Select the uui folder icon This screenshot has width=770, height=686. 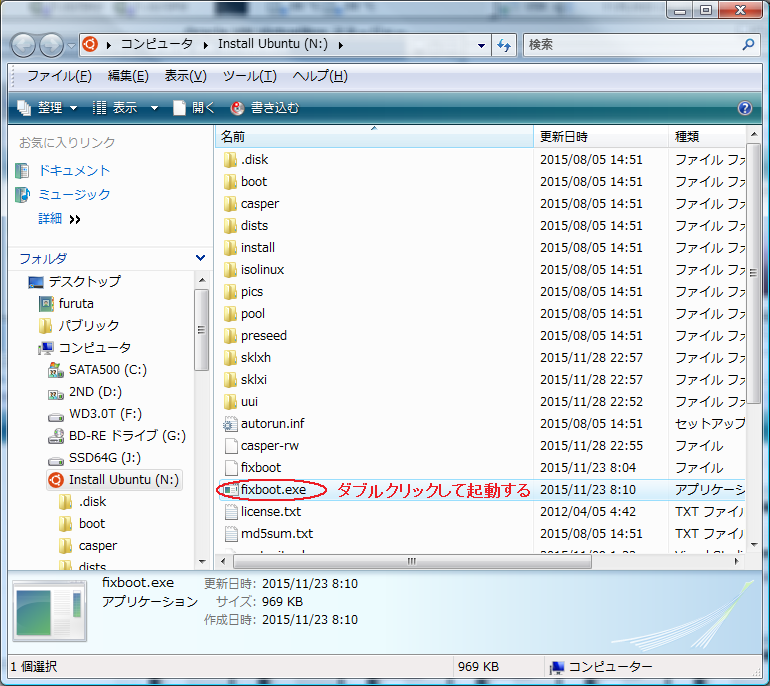pos(230,402)
